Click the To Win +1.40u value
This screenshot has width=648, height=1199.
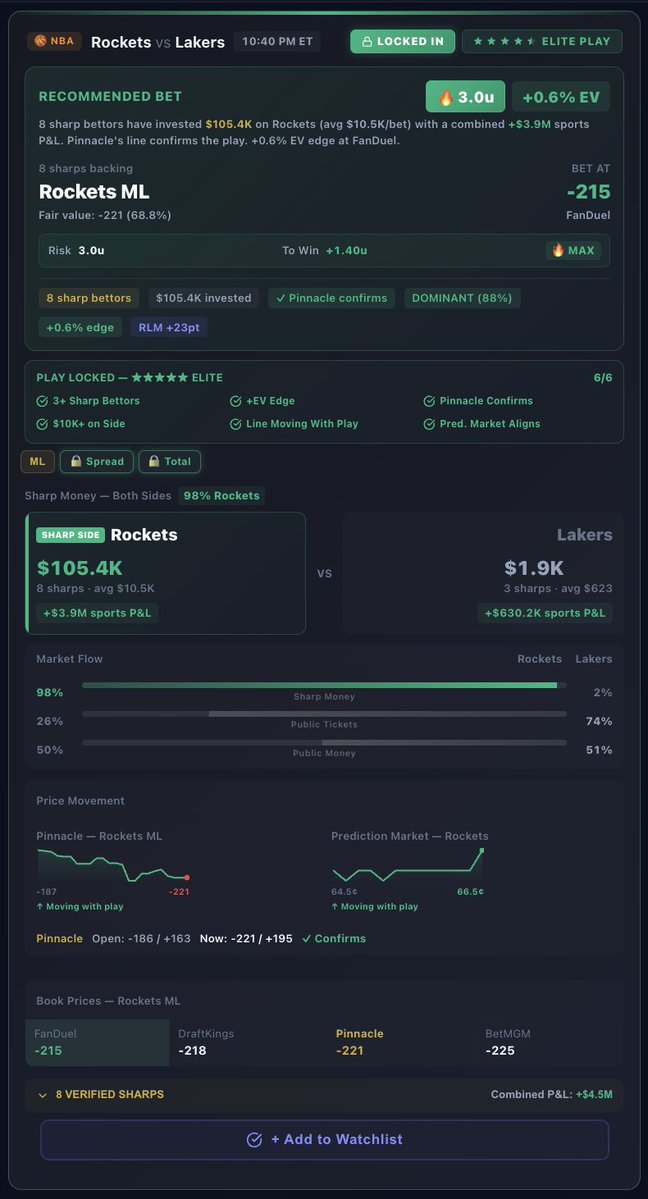pos(346,250)
